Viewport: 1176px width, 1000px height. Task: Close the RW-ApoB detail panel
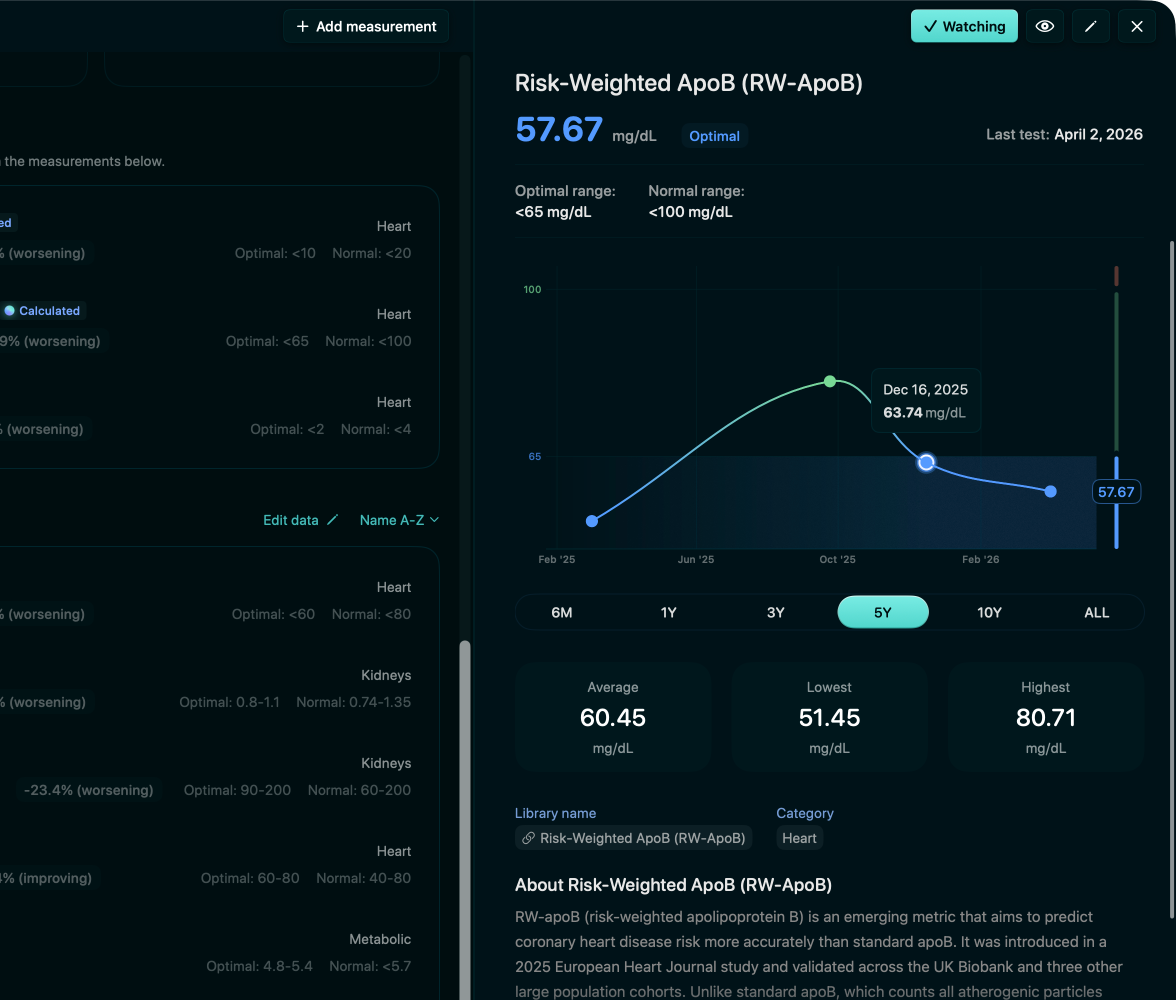pyautogui.click(x=1136, y=26)
